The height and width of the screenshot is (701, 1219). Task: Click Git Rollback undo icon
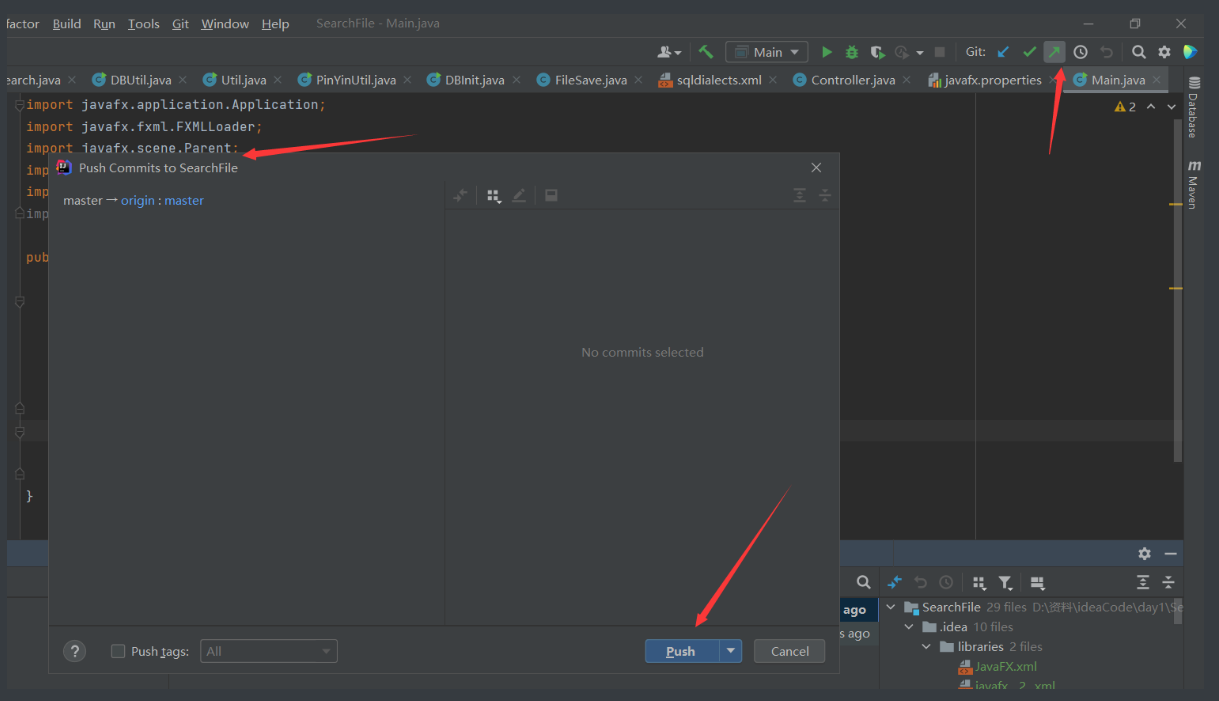1106,52
